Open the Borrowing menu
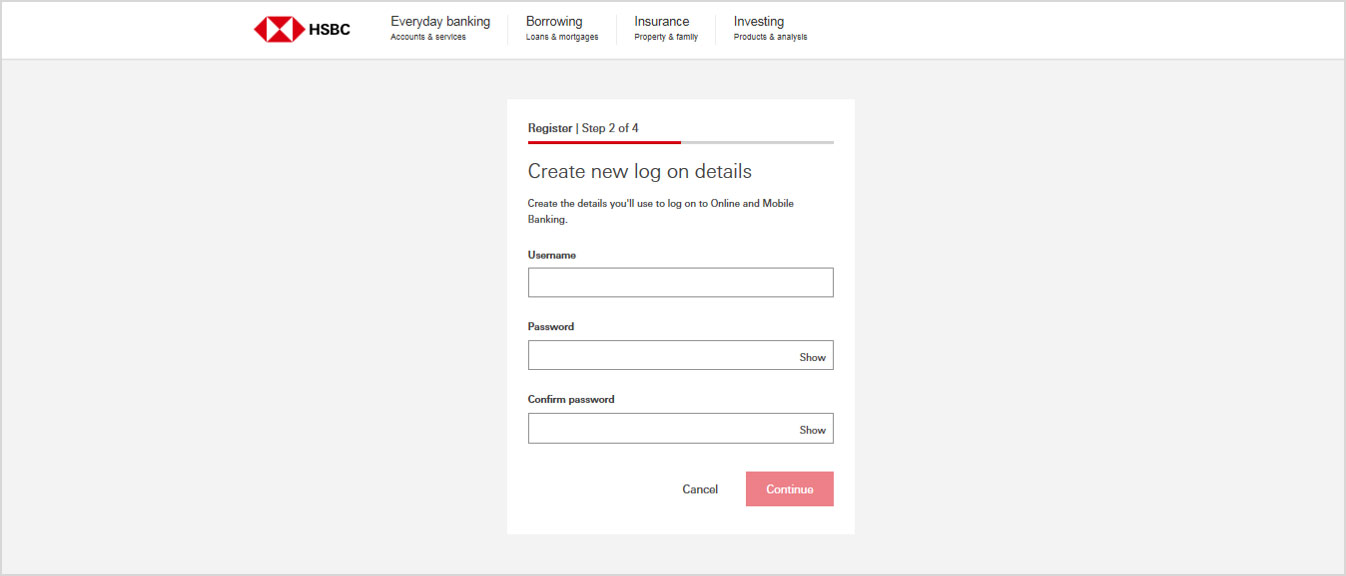 coord(554,21)
